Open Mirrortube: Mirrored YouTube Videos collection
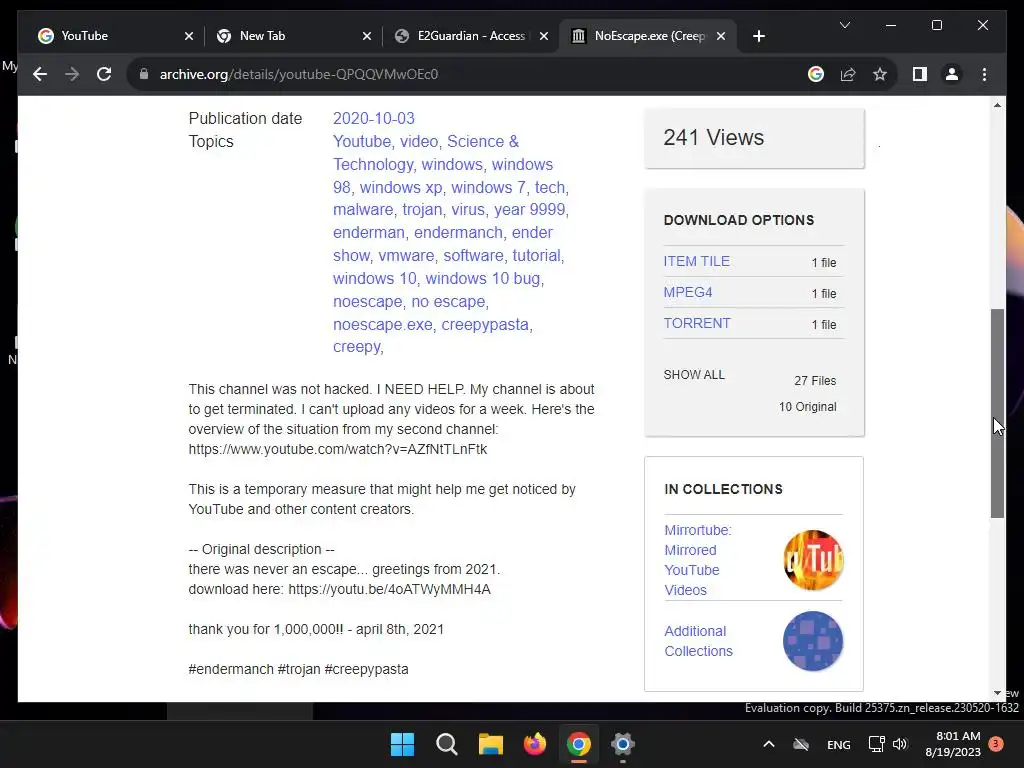This screenshot has height=768, width=1024. 697,560
